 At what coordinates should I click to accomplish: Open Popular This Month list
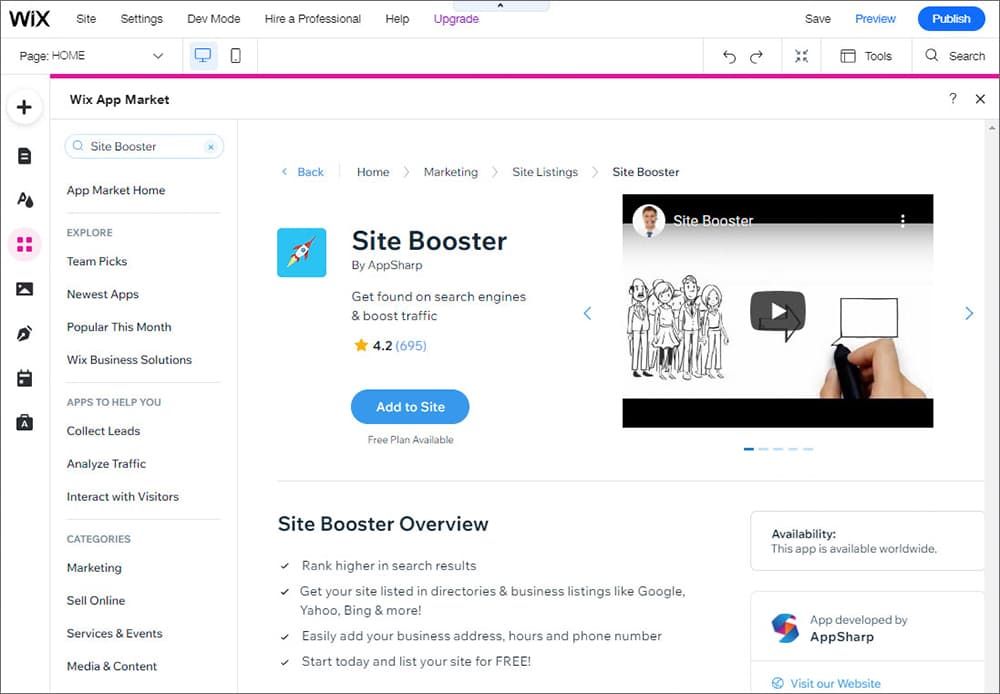119,327
